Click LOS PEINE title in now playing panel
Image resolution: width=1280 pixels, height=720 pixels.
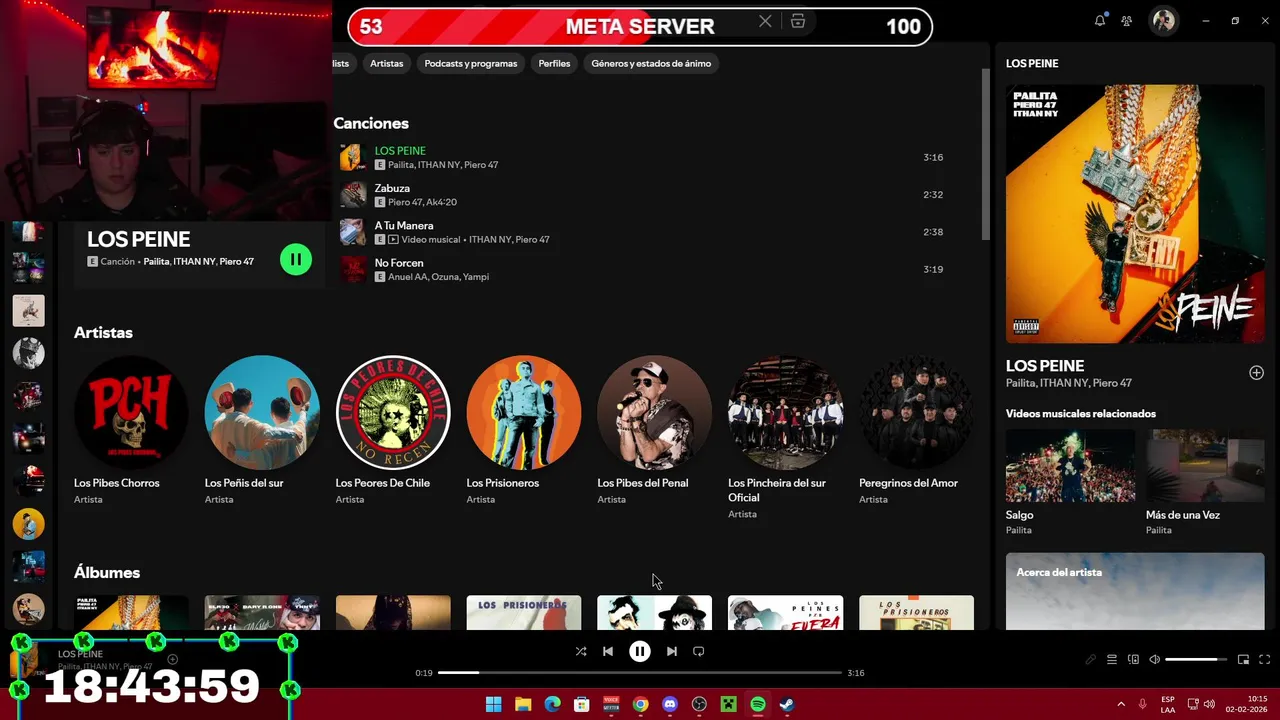1045,366
